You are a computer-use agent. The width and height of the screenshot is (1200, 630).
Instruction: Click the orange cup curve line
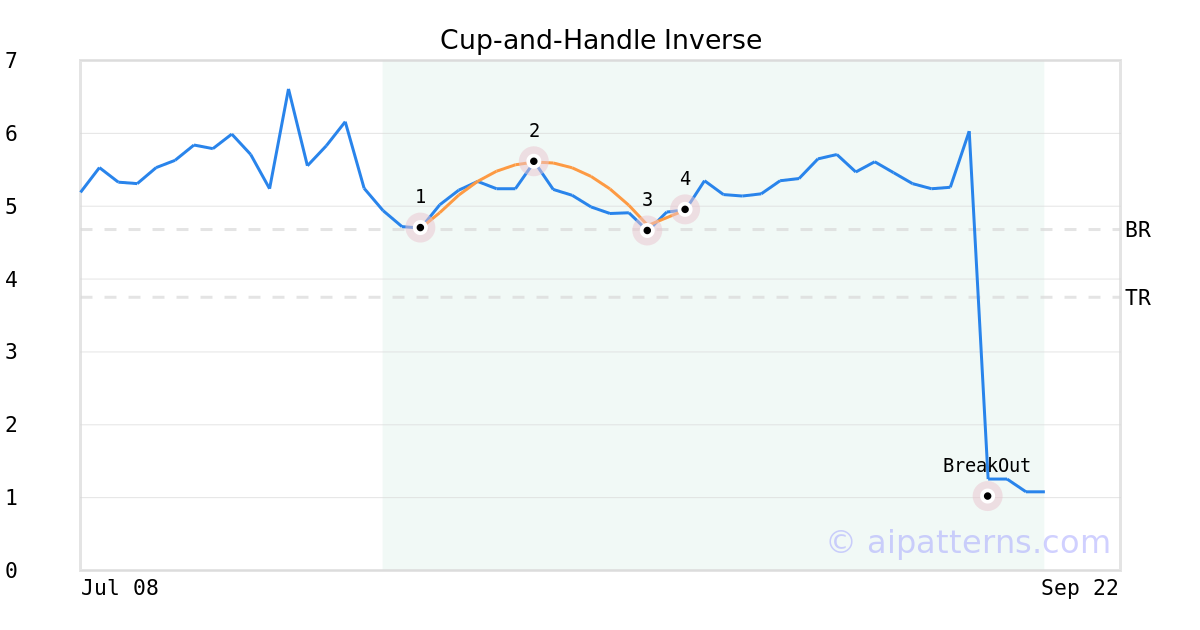click(590, 176)
